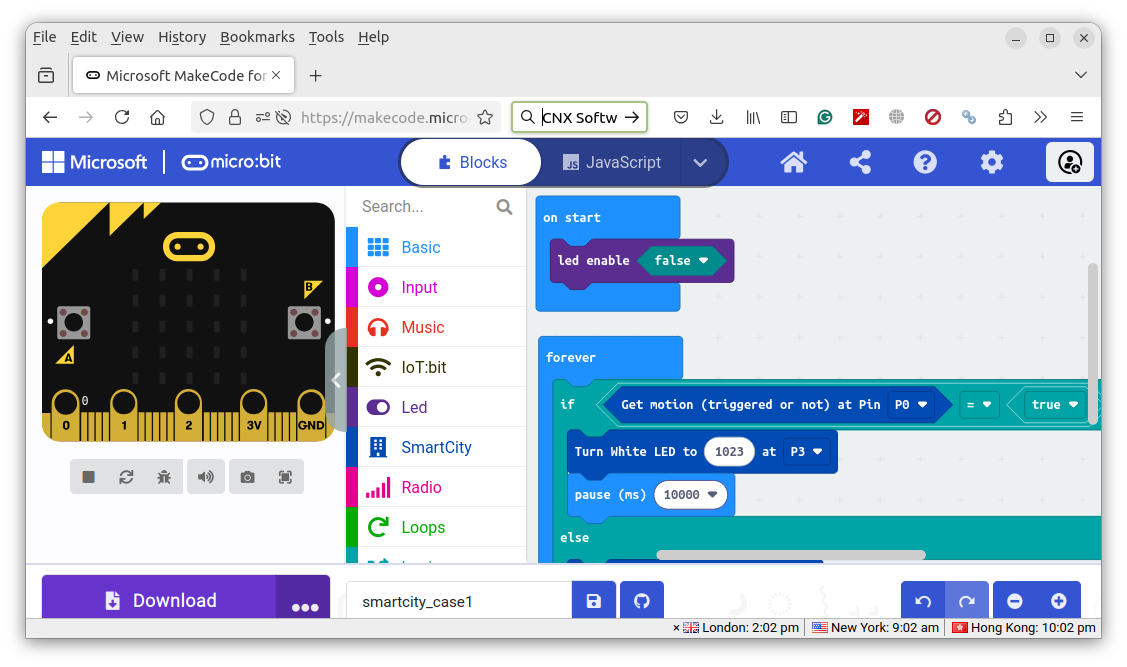List all tabs chevron
This screenshot has width=1127, height=667.
(1080, 75)
